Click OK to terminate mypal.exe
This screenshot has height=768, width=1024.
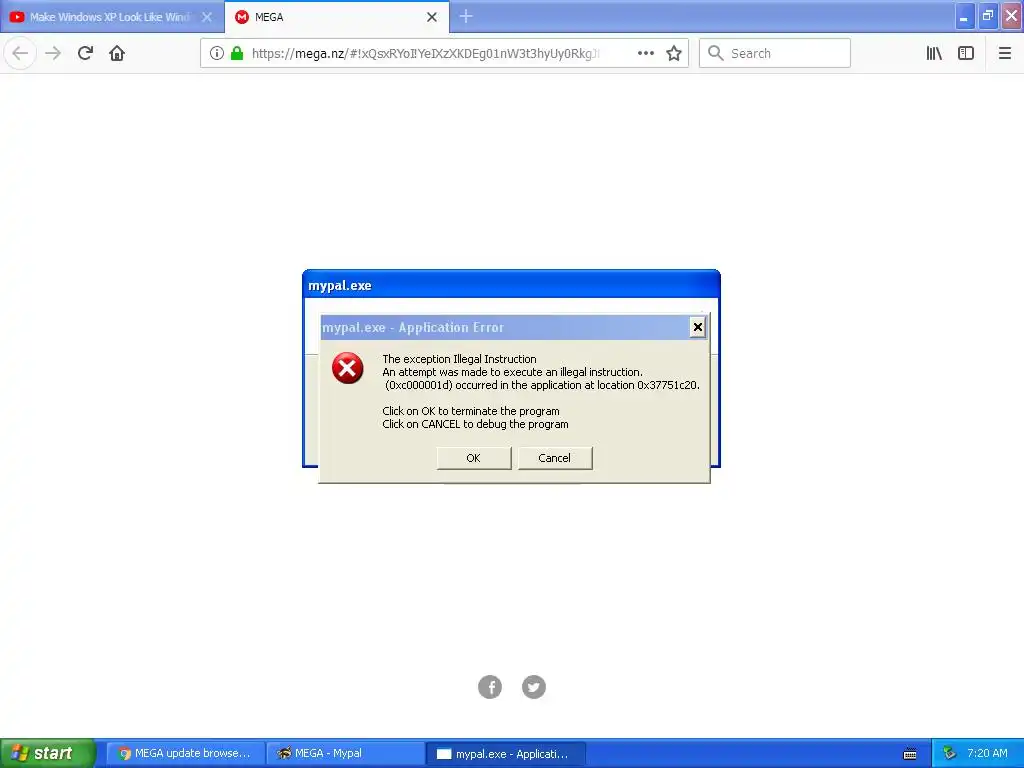[x=473, y=458]
